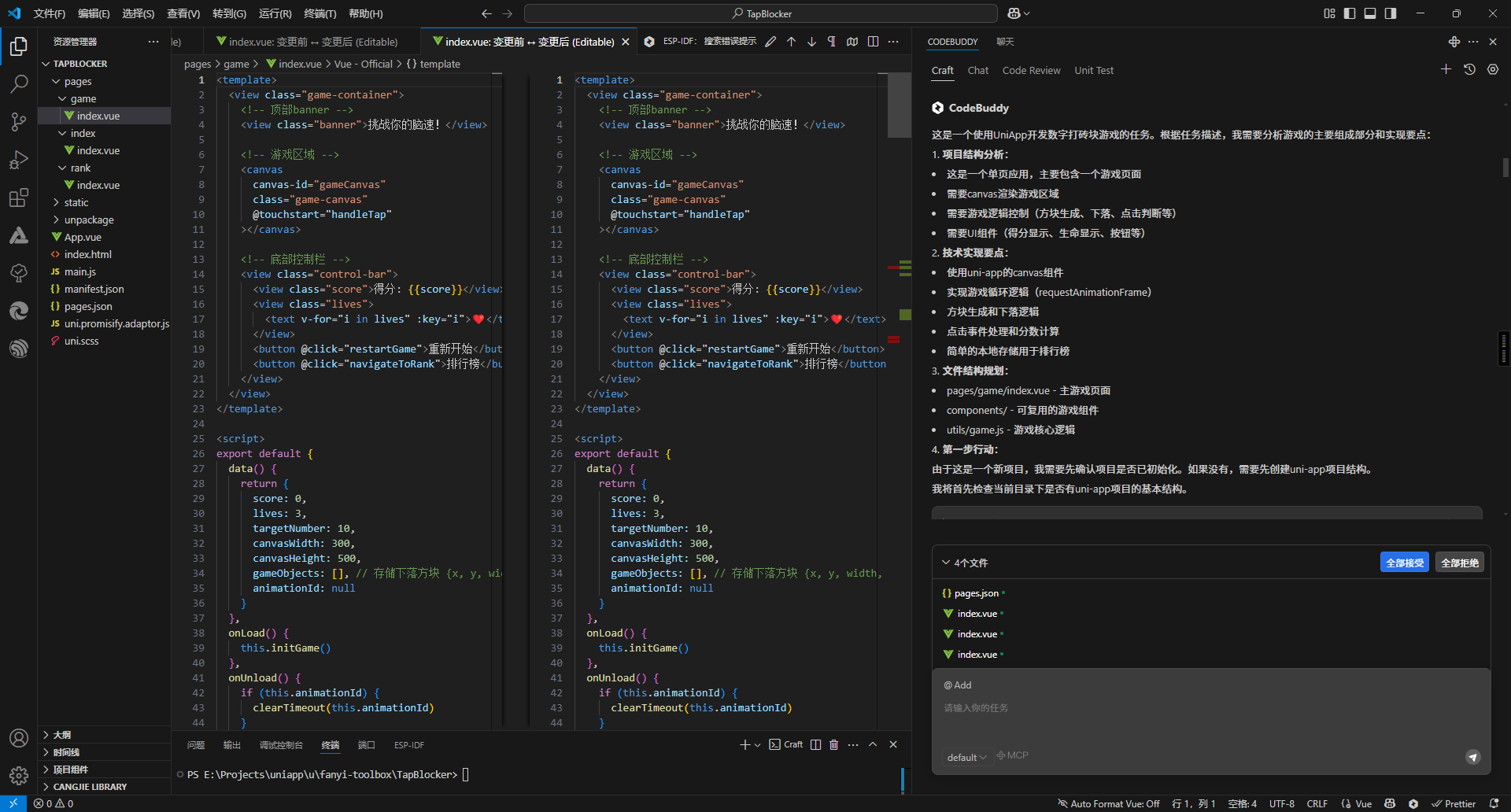The image size is (1511, 812).
Task: Toggle Prettier status in status bar
Action: click(x=1454, y=803)
